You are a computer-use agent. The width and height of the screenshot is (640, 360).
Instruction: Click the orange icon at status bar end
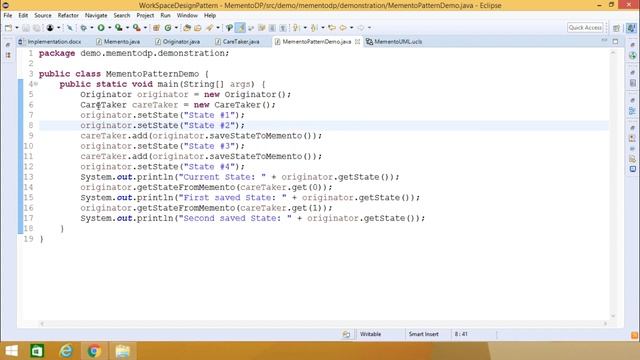[x=634, y=335]
